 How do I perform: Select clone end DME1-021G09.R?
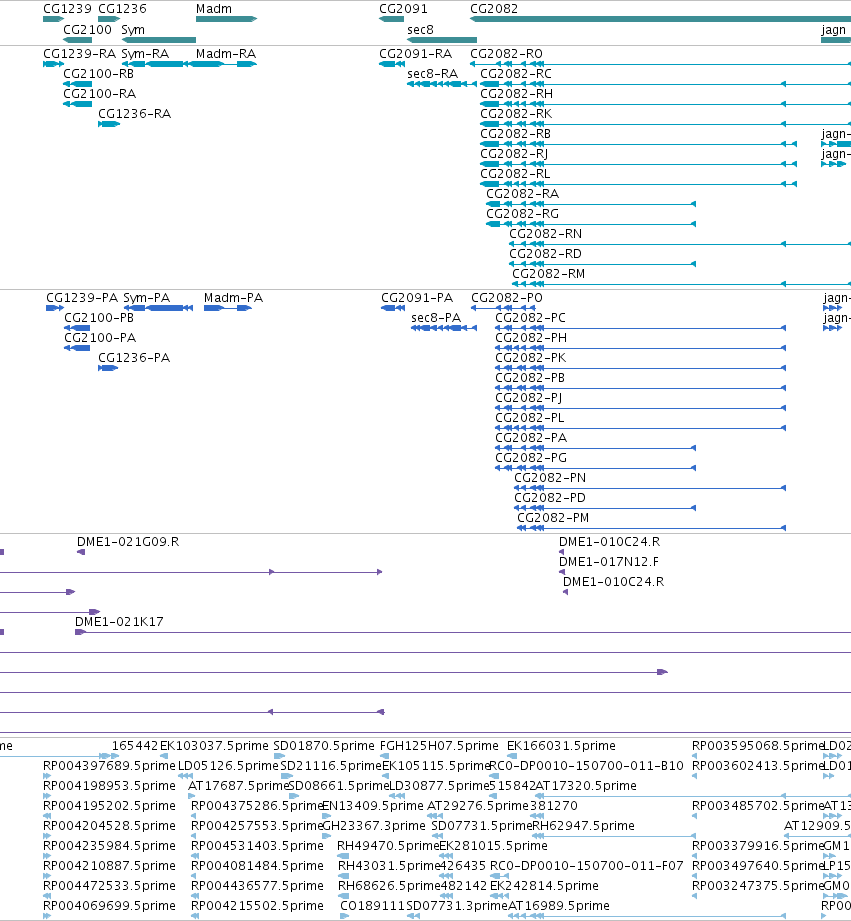[128, 542]
